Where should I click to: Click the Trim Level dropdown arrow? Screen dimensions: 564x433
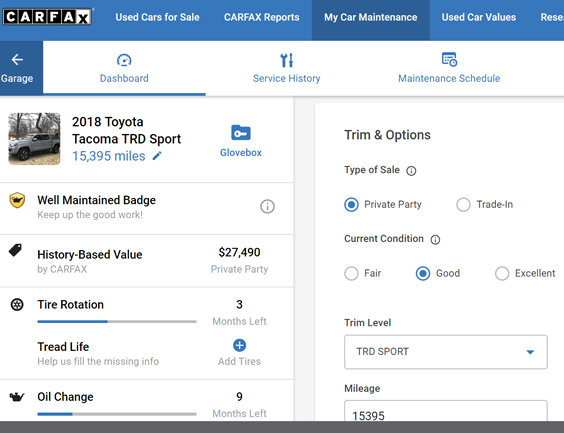(x=530, y=352)
